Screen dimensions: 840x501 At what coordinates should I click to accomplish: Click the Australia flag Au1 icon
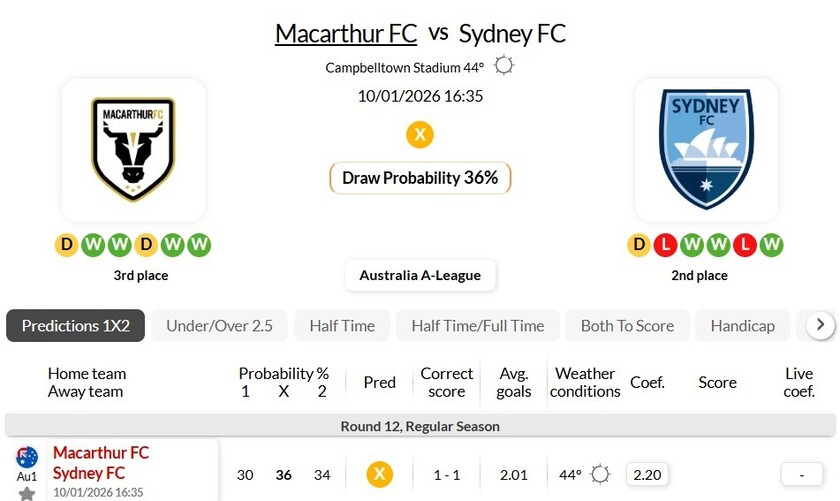tap(27, 458)
